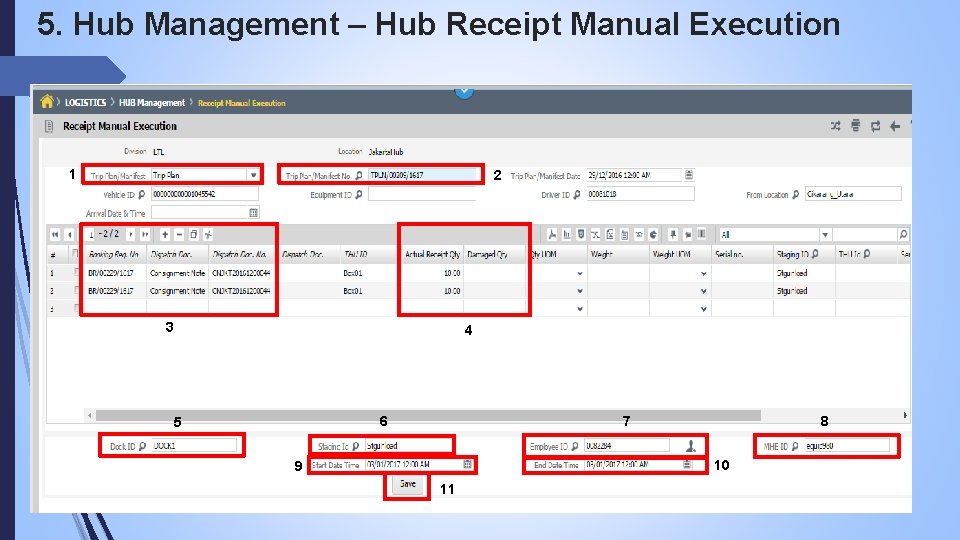Check the row 1 checkbox
Viewport: 960px width, 540px height.
(x=75, y=272)
